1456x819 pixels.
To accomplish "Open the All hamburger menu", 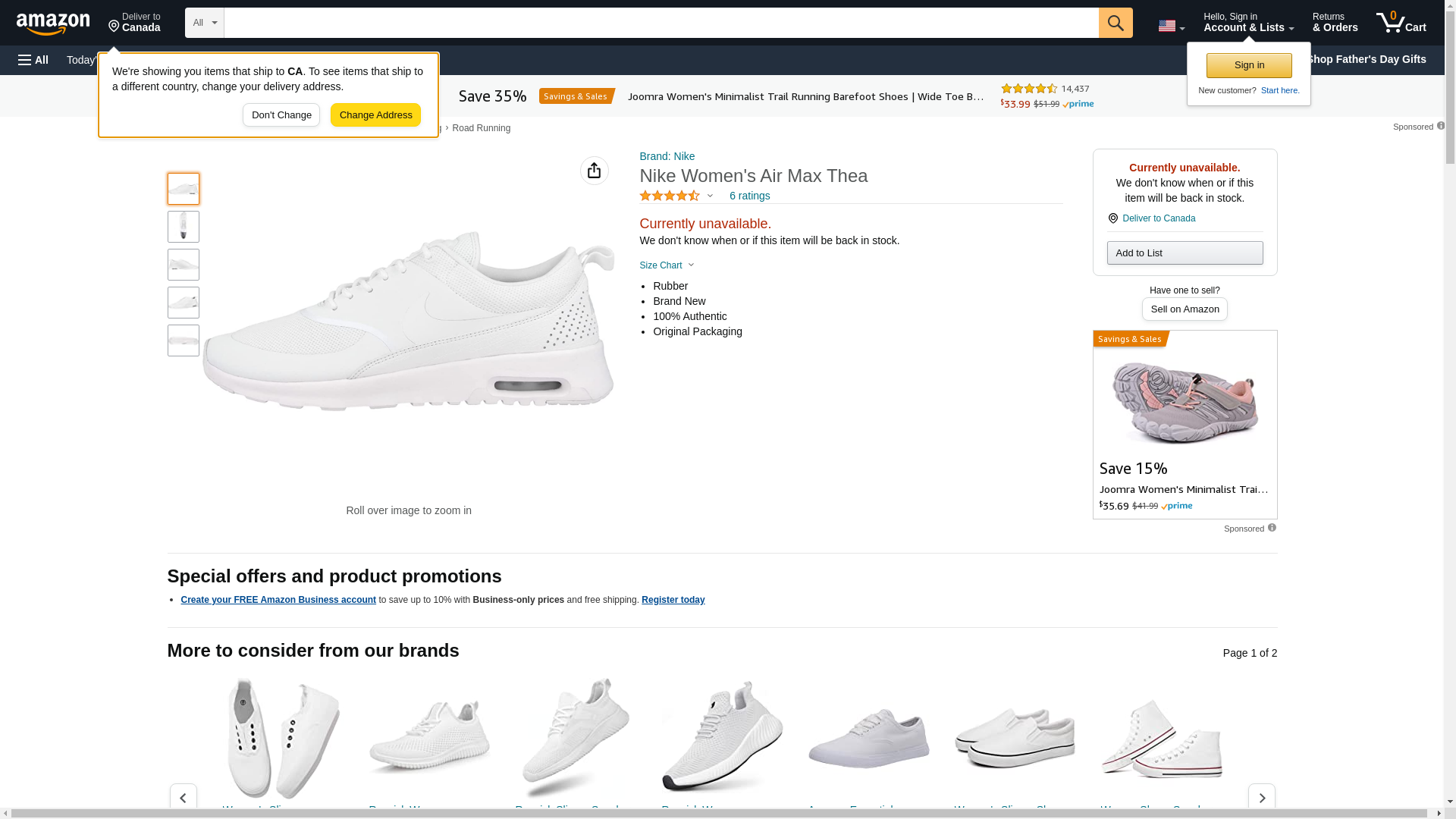I will point(33,60).
